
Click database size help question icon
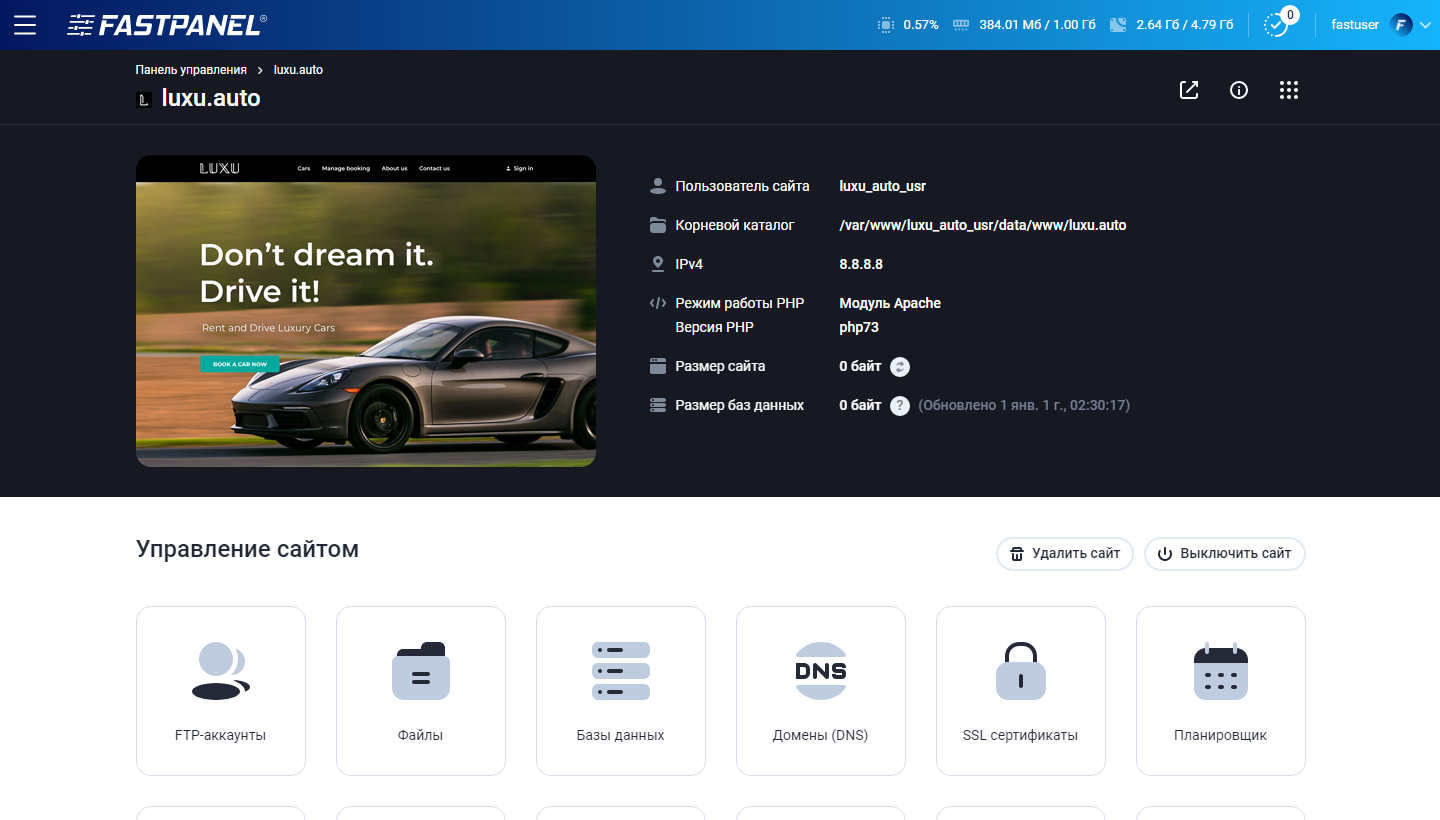pos(900,406)
